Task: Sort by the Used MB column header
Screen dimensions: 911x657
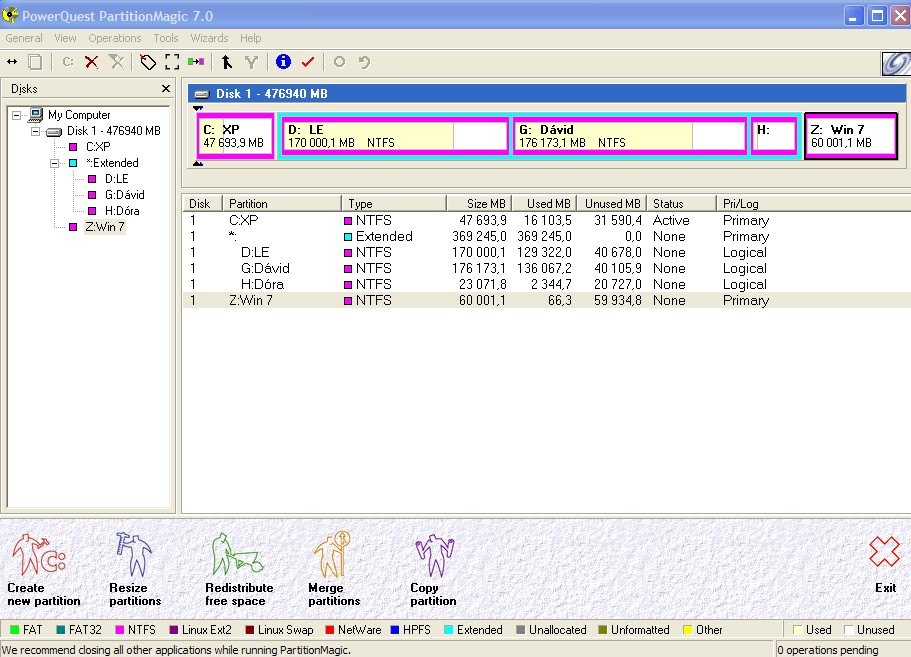Action: [545, 203]
